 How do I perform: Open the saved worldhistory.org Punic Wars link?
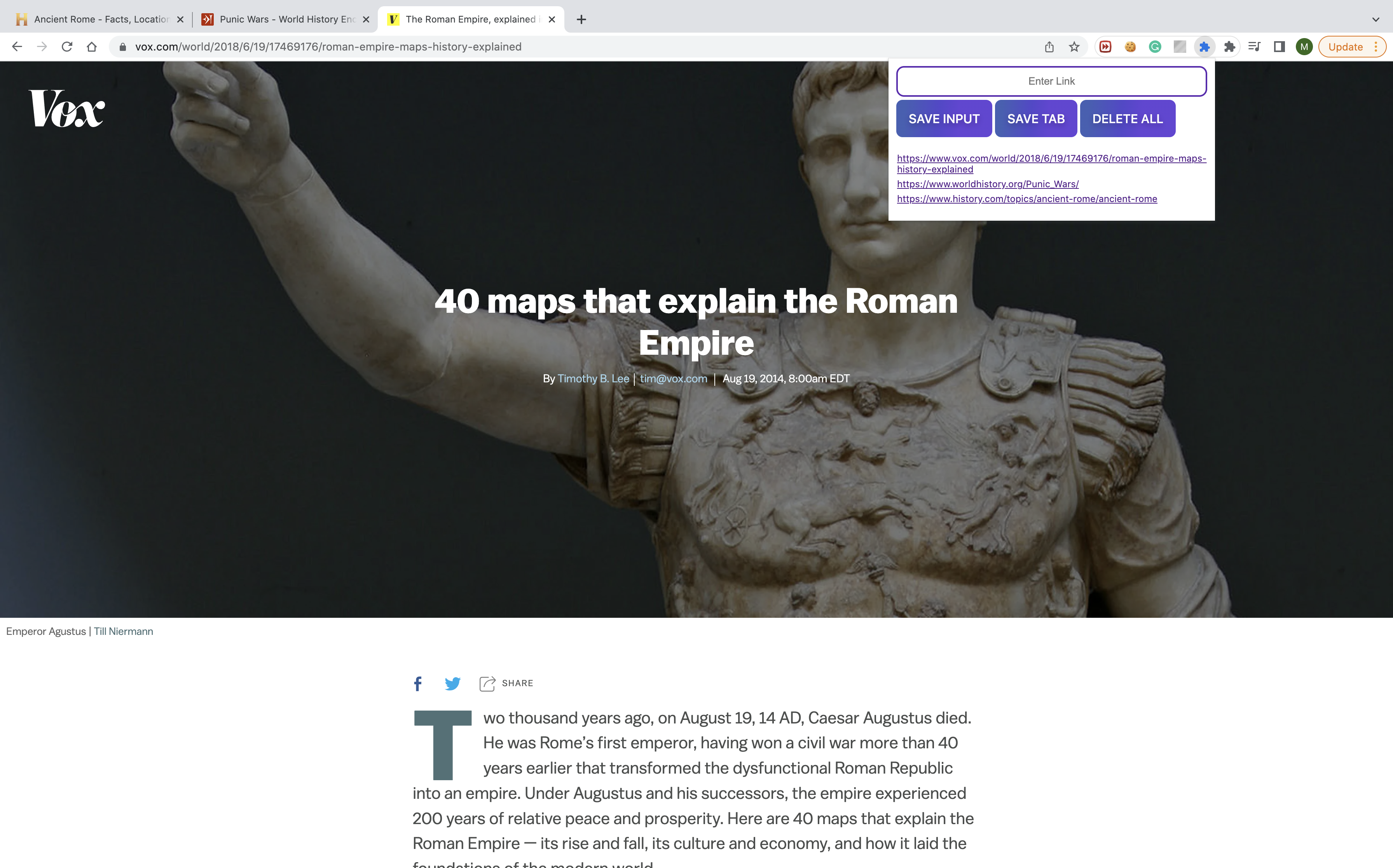988,184
